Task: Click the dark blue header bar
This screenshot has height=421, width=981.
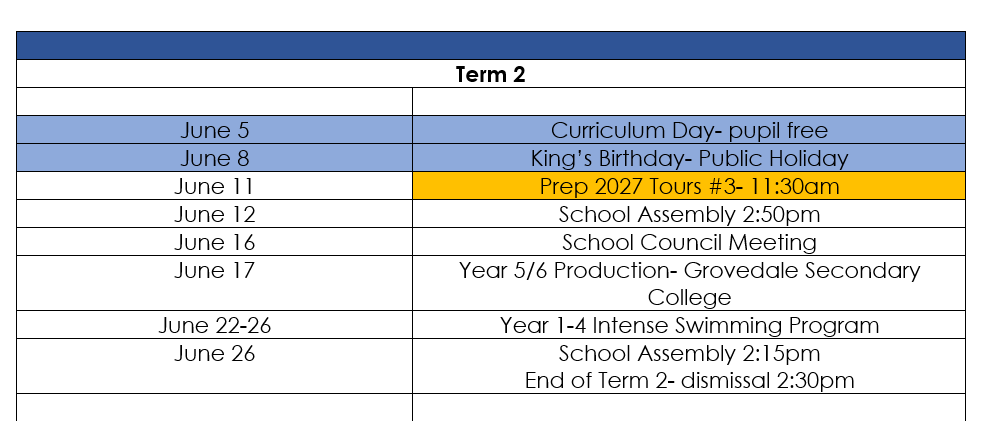Action: (490, 46)
